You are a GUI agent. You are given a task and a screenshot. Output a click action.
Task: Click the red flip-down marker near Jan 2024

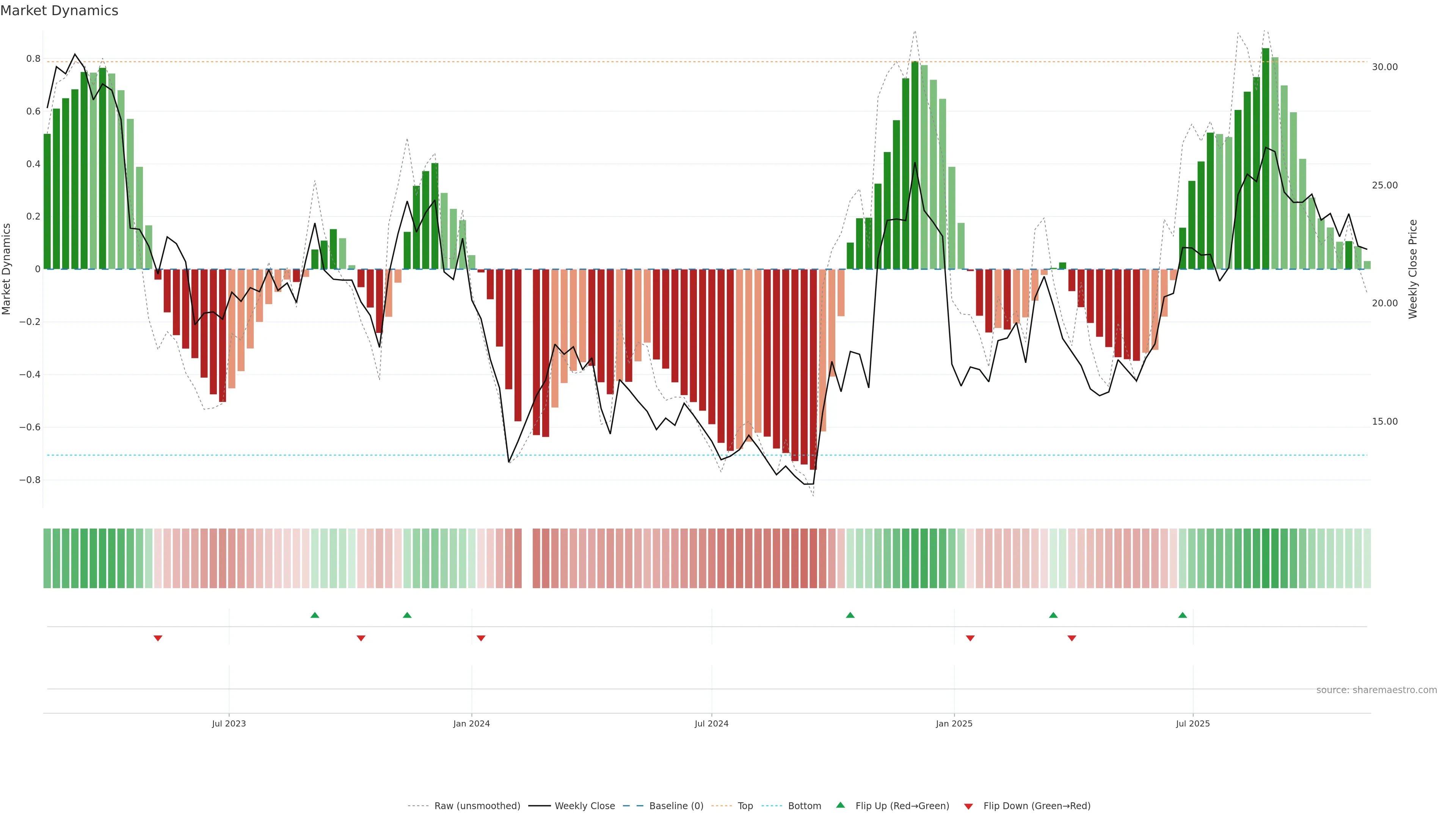point(481,638)
